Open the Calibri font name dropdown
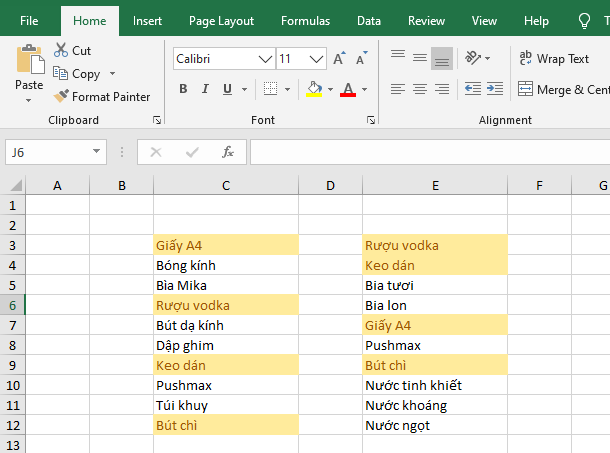 pos(266,59)
